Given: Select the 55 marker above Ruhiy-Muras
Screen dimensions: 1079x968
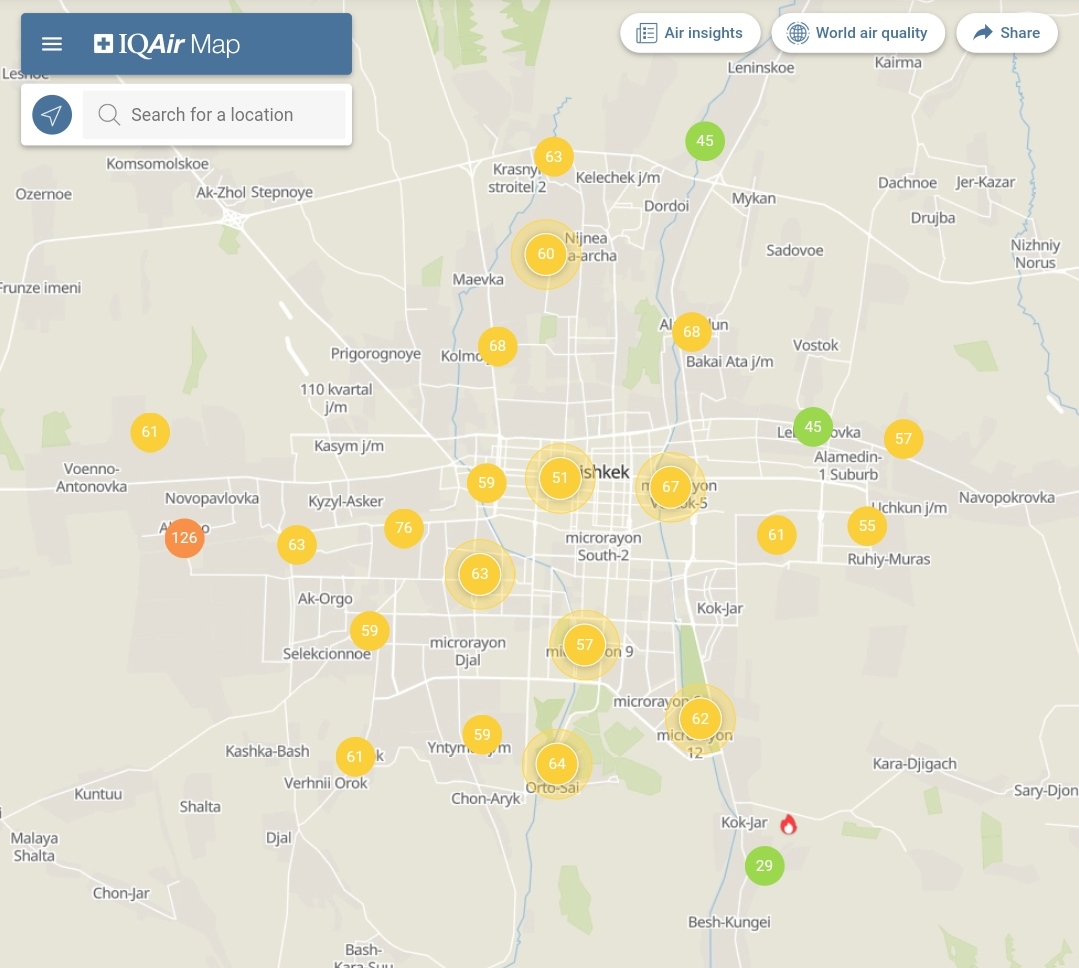Looking at the screenshot, I should 867,526.
